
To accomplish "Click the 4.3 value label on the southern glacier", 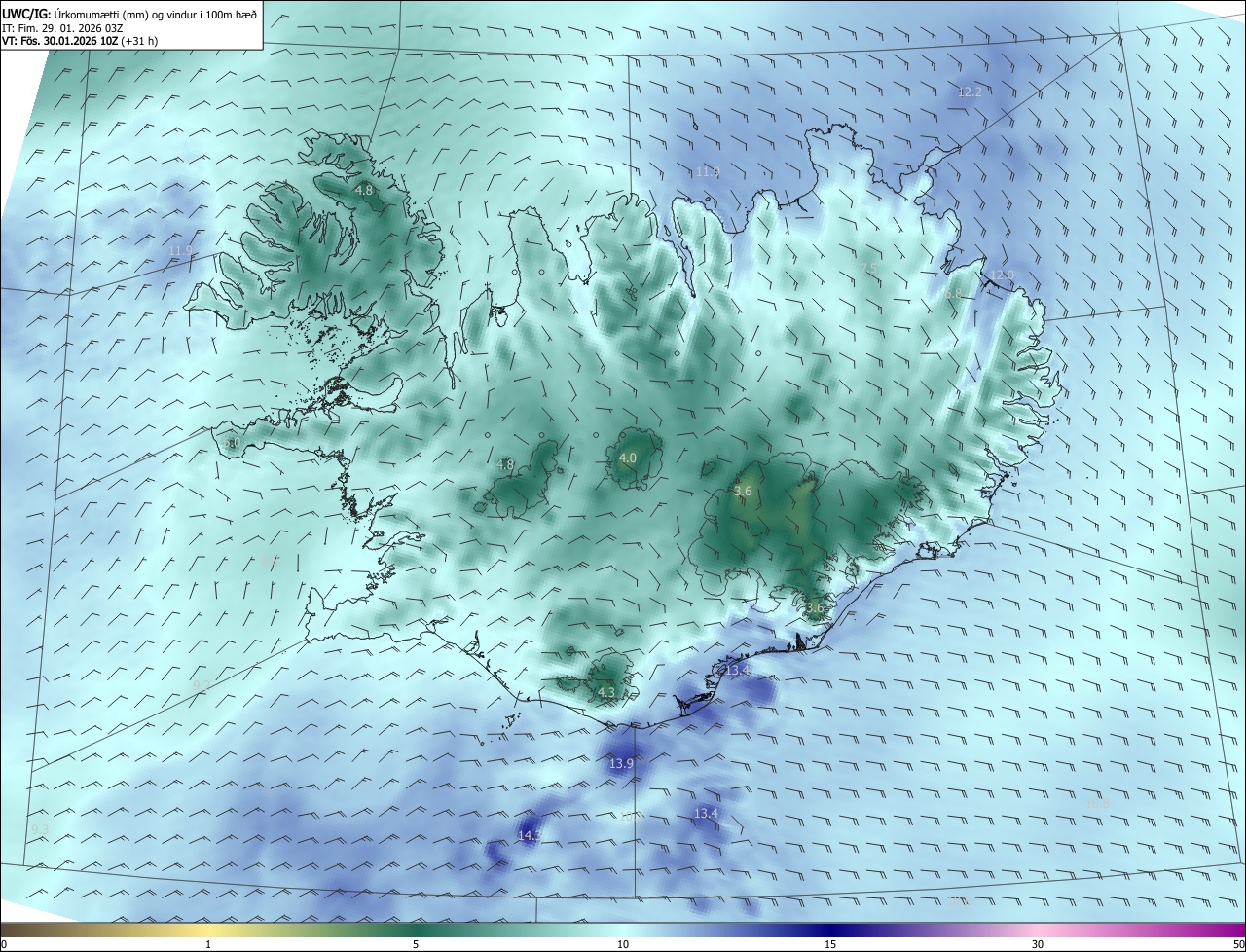I will coord(606,692).
